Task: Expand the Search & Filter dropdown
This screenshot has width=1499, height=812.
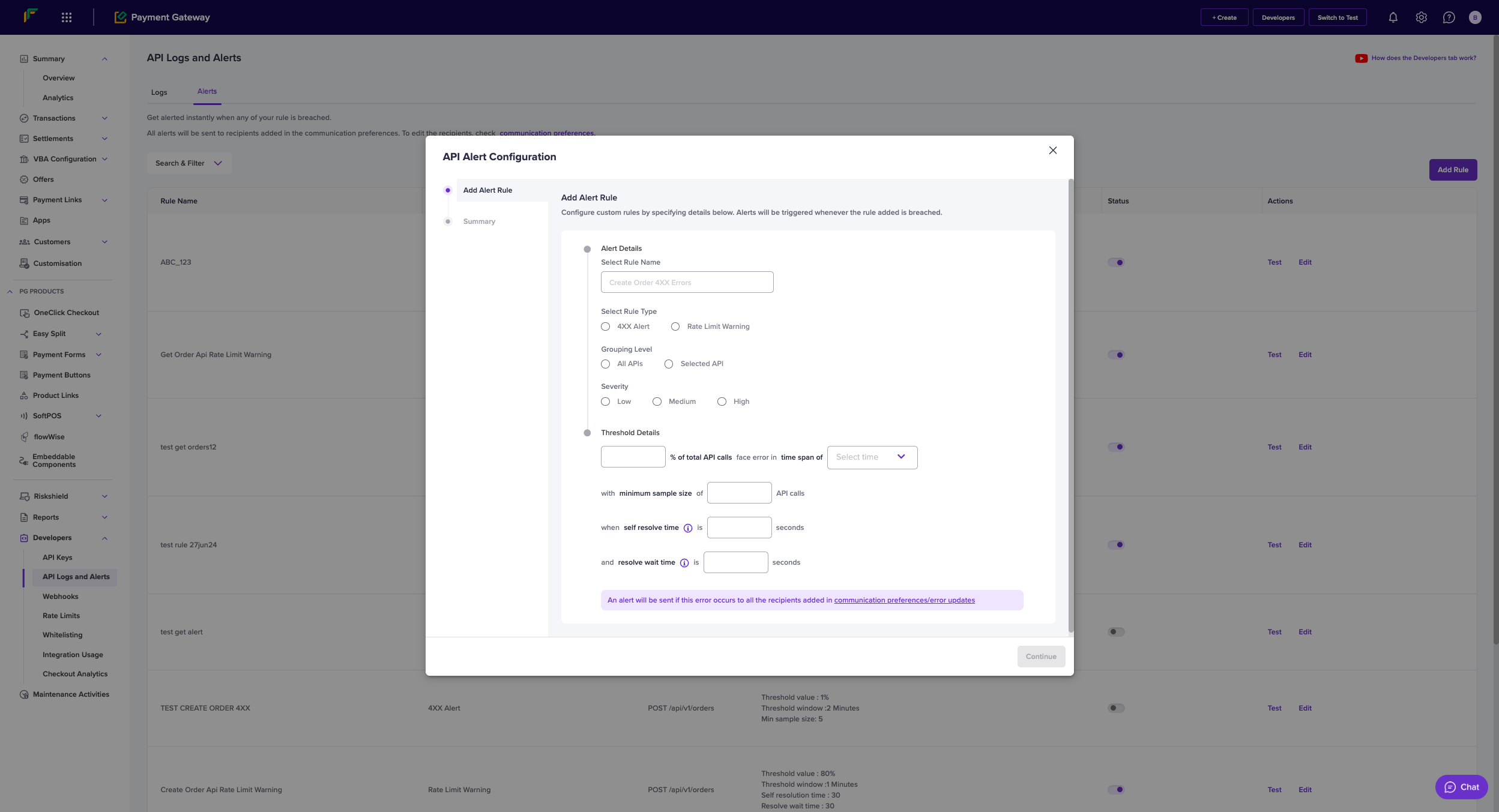Action: tap(189, 163)
